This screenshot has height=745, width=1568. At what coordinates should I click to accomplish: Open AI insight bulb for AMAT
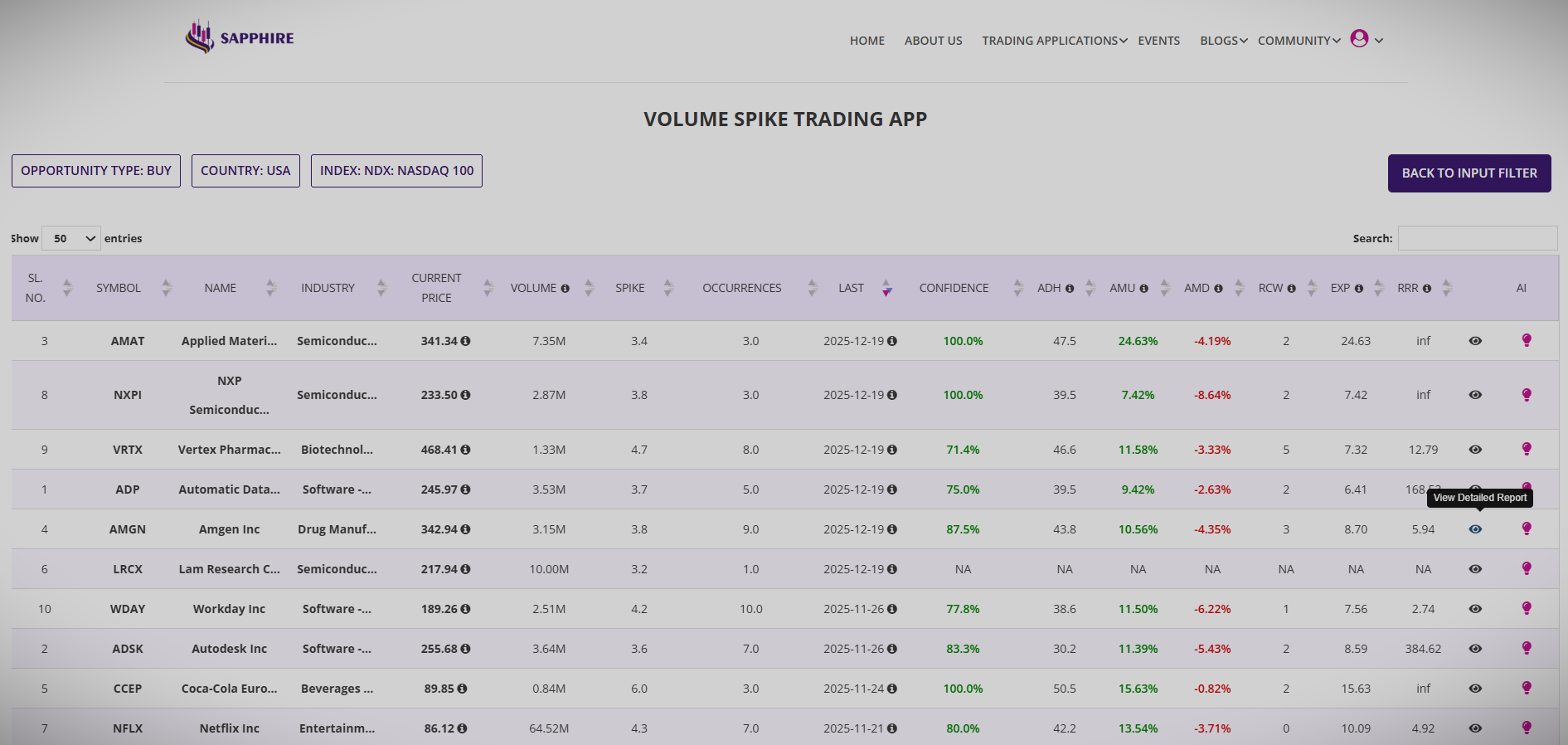(x=1527, y=340)
